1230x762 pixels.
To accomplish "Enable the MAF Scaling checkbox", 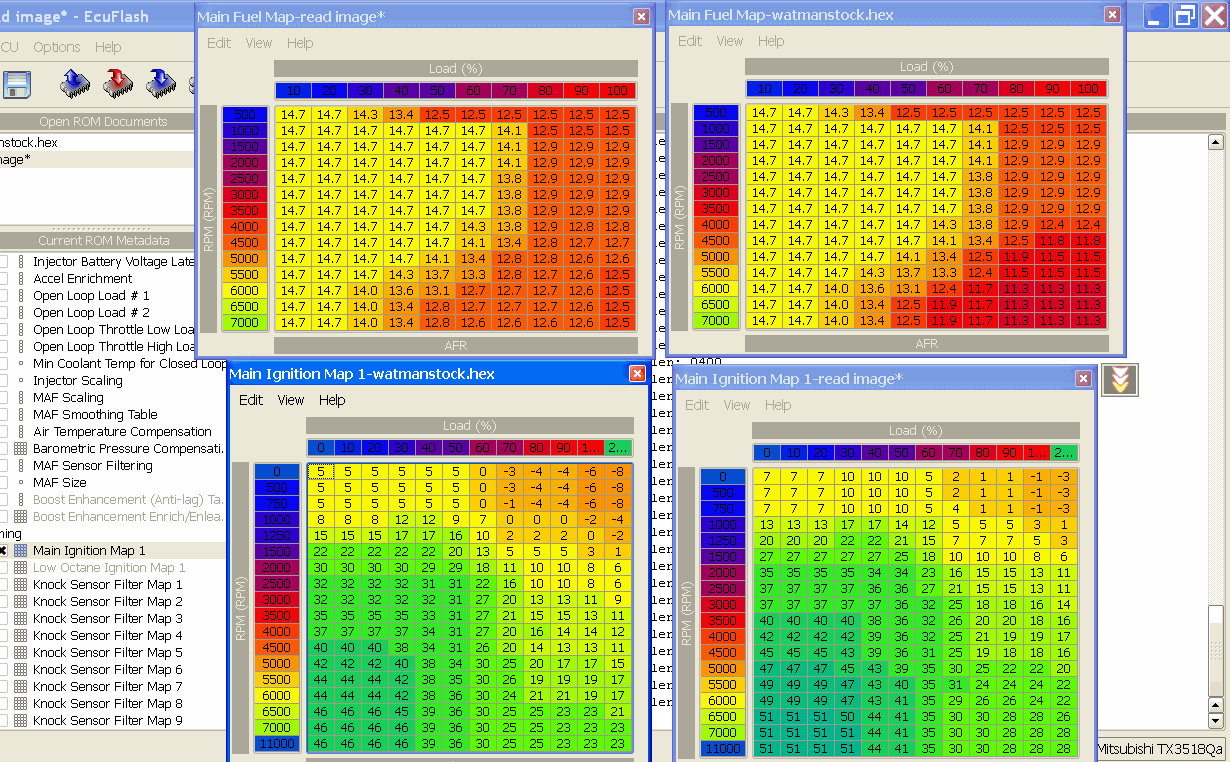I will 2,398.
